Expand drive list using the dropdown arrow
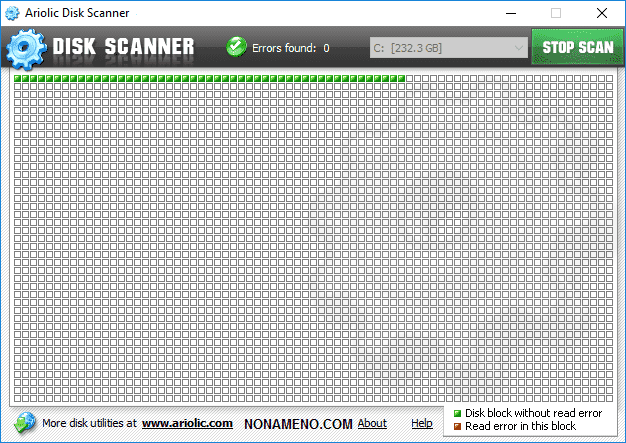This screenshot has width=626, height=443. pos(518,47)
